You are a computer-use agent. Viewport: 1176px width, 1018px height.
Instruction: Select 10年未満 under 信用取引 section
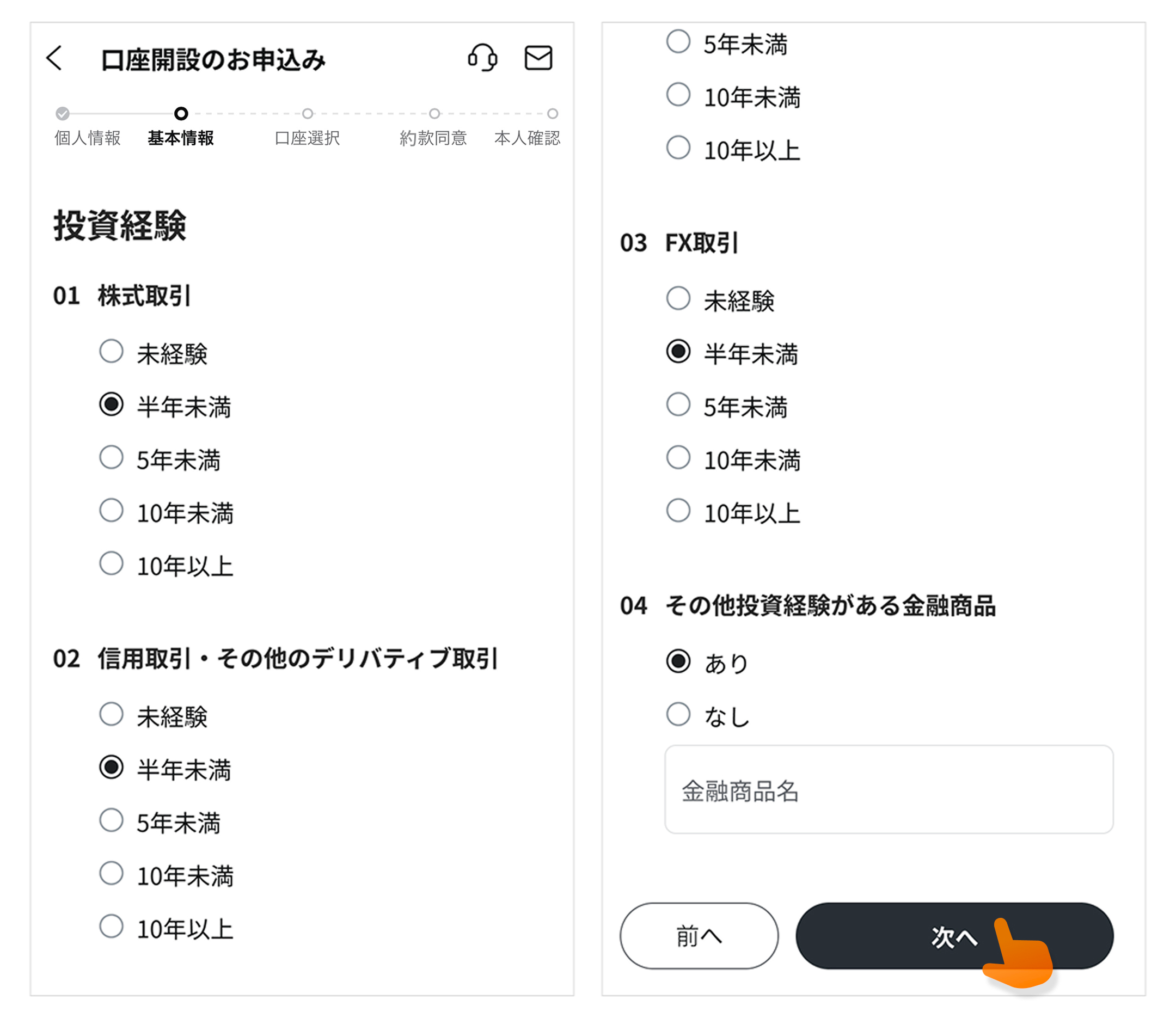coord(112,874)
